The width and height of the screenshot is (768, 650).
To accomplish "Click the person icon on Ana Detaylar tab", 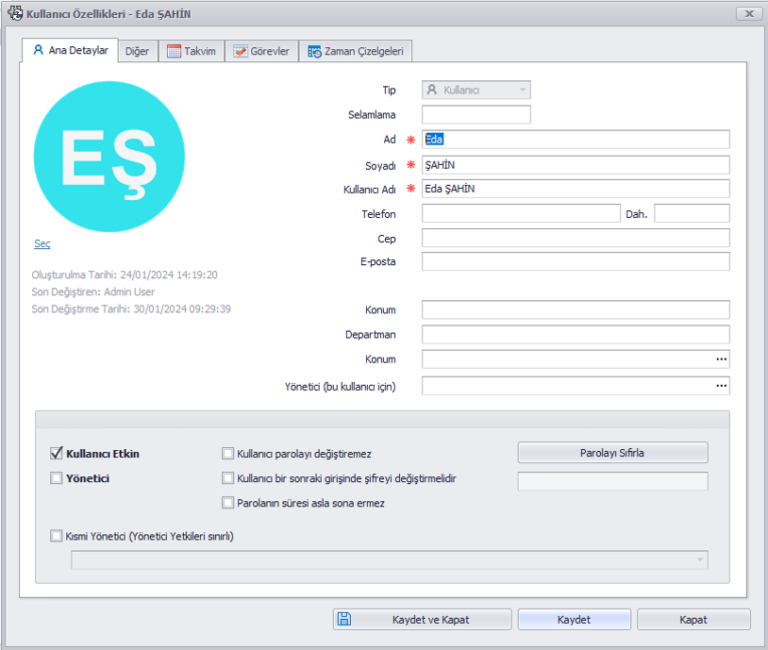I will pyautogui.click(x=38, y=50).
